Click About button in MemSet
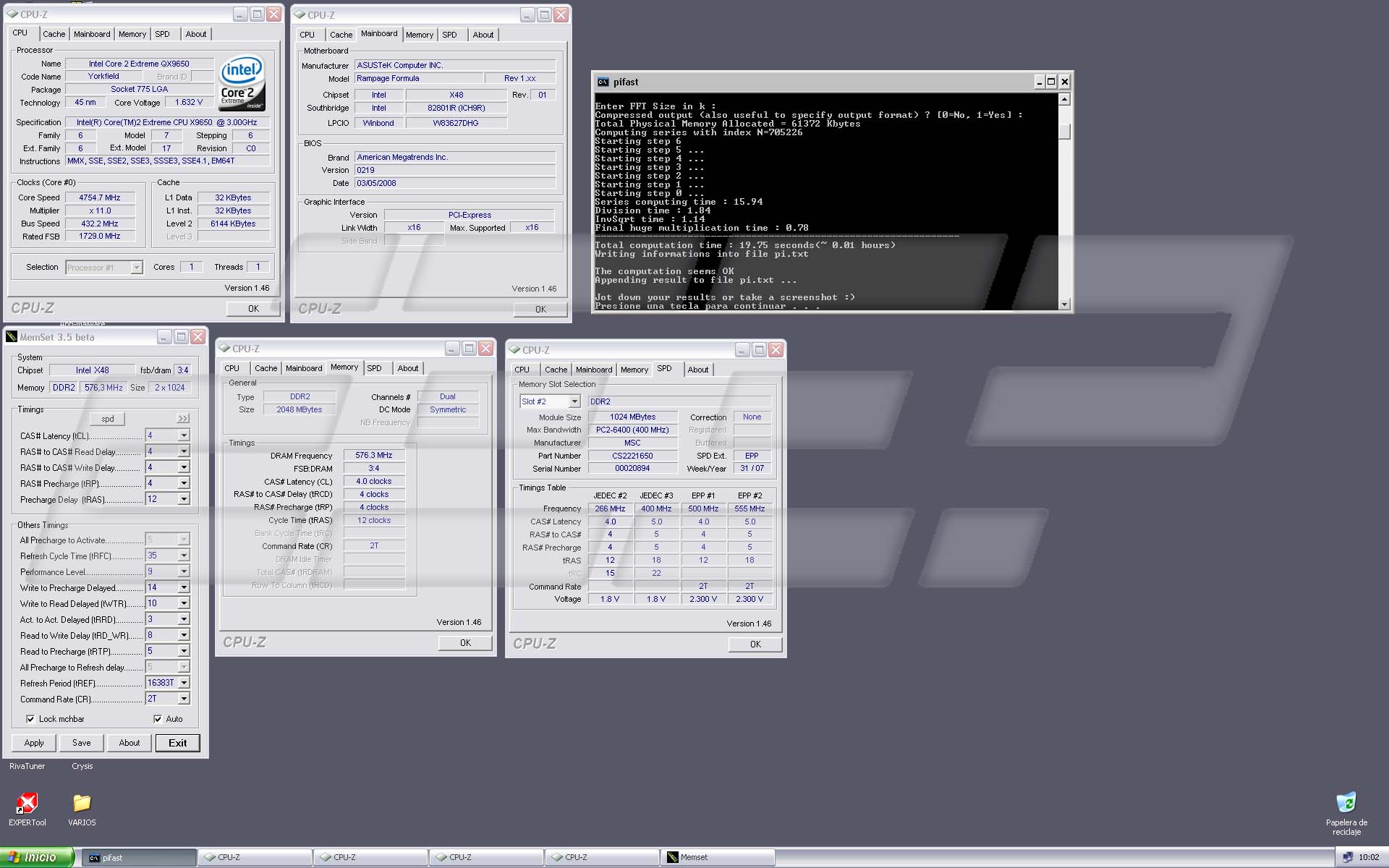This screenshot has height=868, width=1389. [129, 743]
